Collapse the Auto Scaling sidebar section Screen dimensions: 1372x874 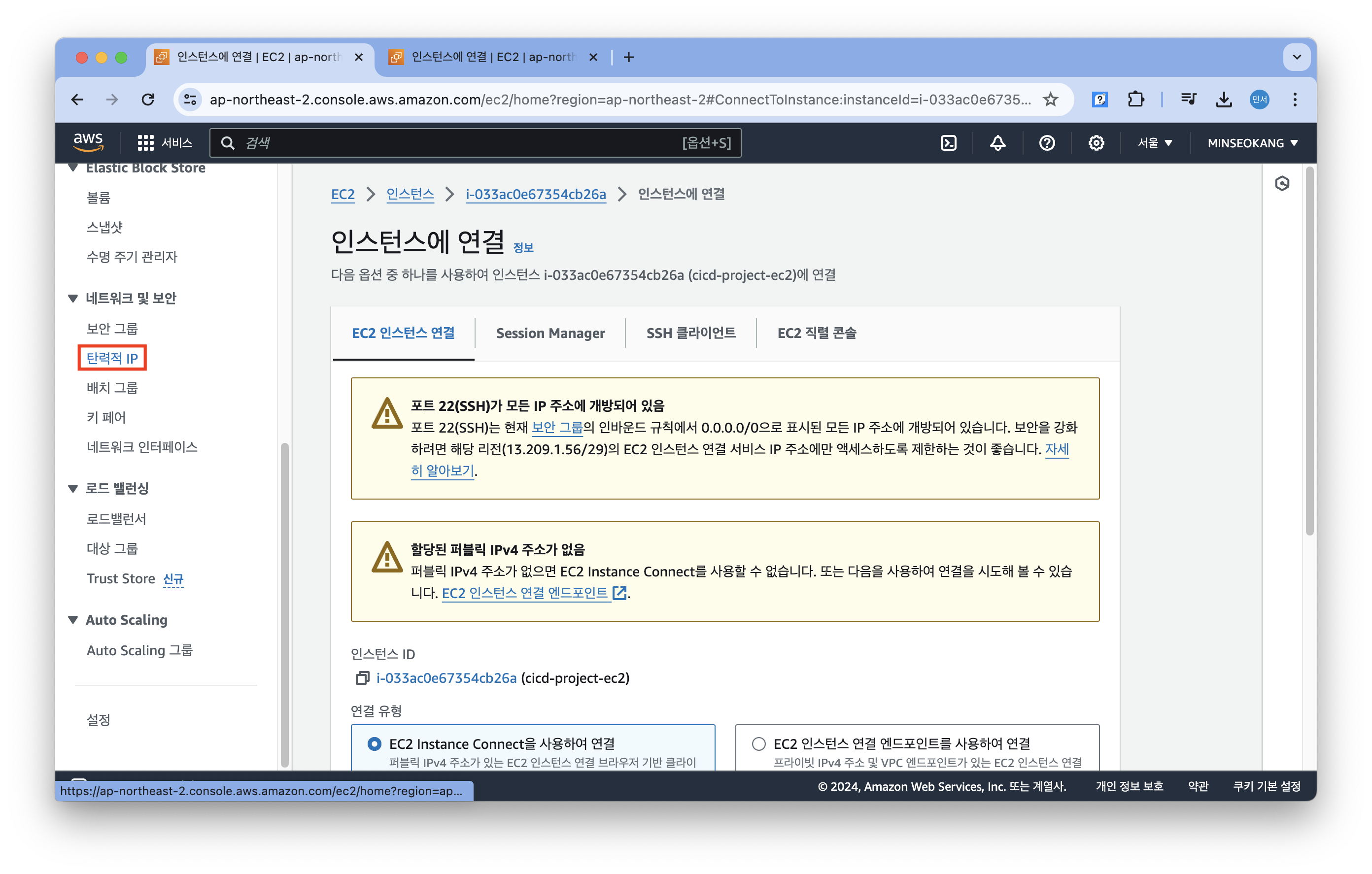click(73, 619)
